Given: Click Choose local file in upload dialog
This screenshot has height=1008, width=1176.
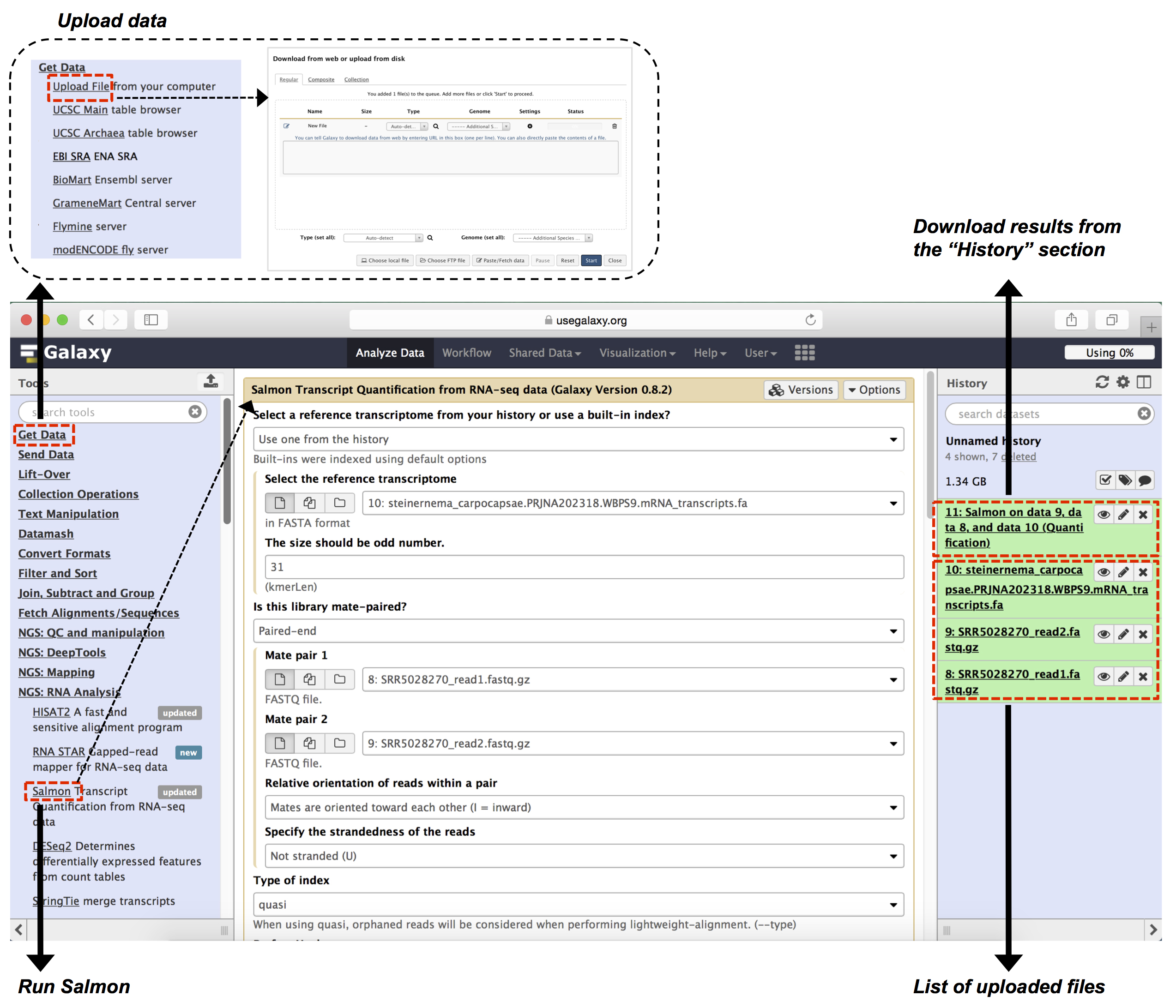Looking at the screenshot, I should (x=385, y=260).
